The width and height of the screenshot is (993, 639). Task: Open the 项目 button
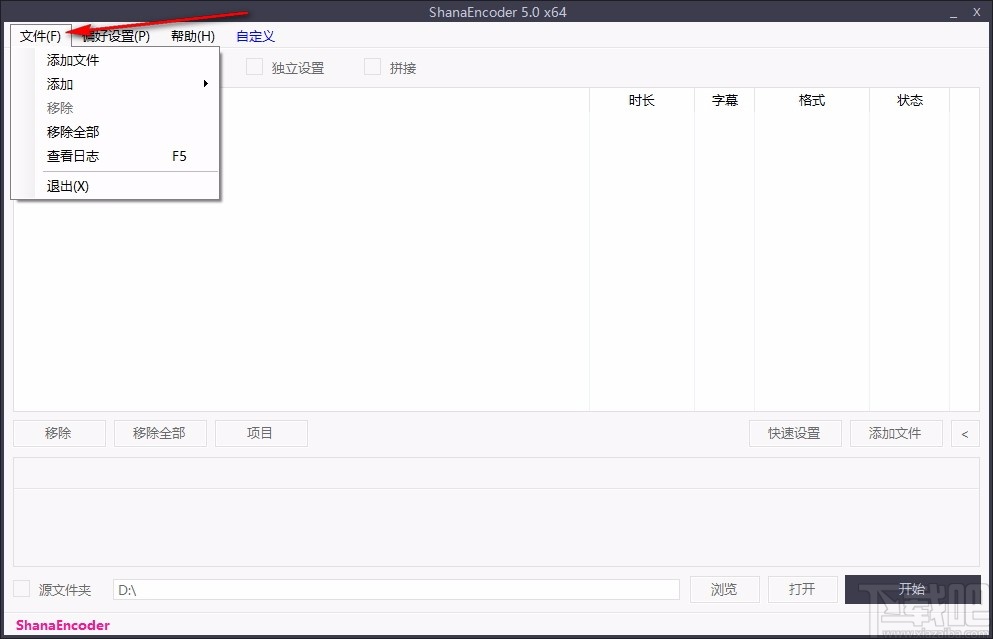261,432
